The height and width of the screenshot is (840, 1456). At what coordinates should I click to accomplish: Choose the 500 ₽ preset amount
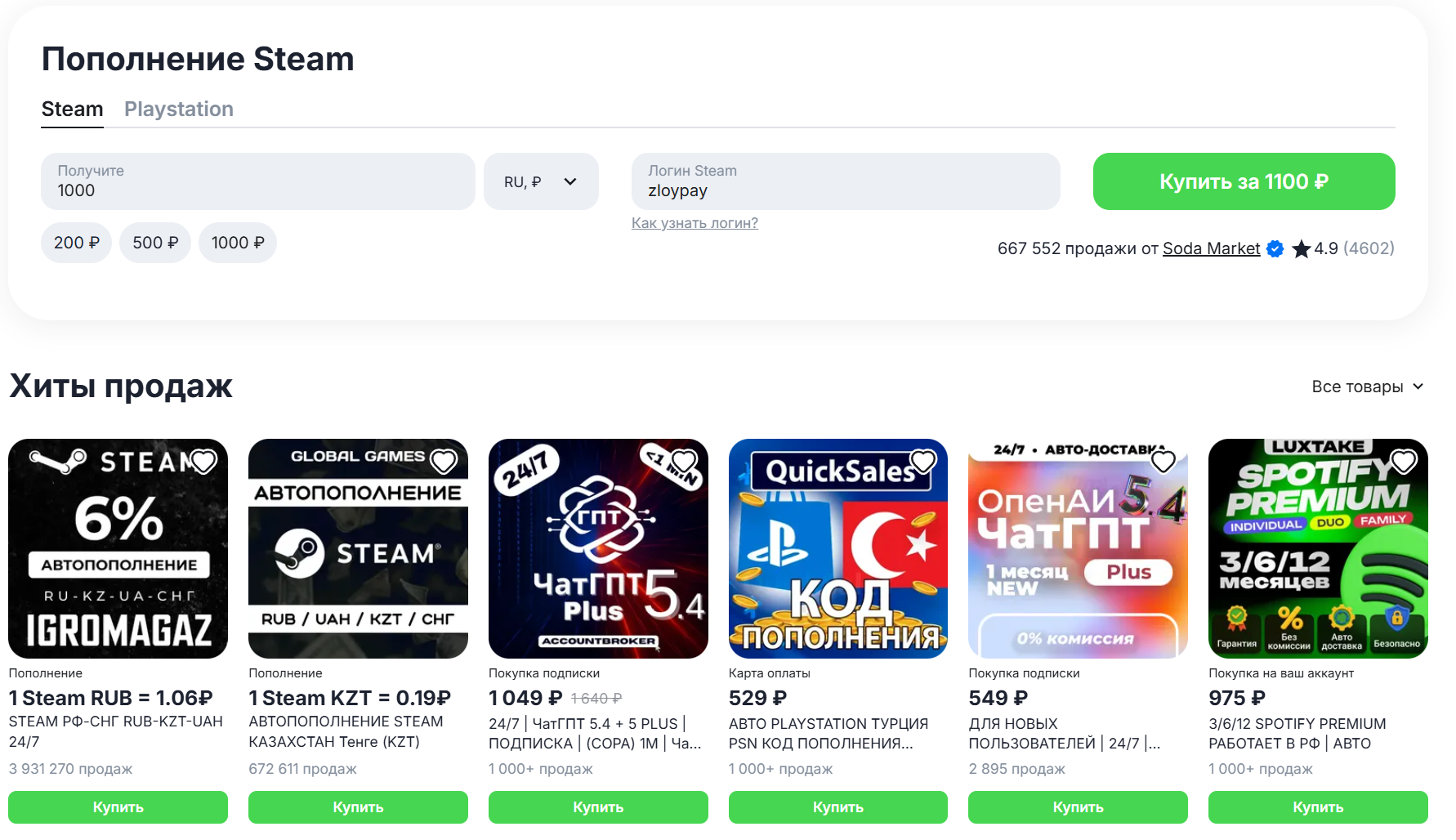click(155, 243)
